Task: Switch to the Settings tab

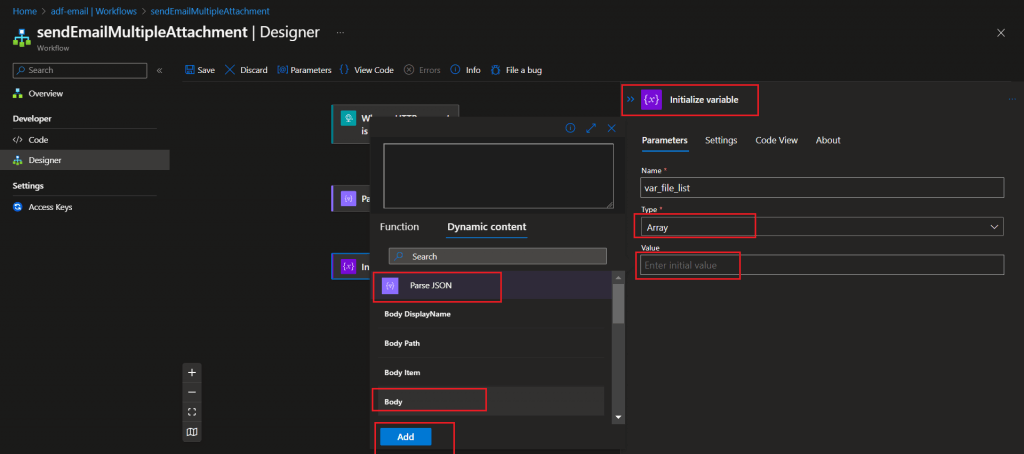Action: tap(721, 140)
